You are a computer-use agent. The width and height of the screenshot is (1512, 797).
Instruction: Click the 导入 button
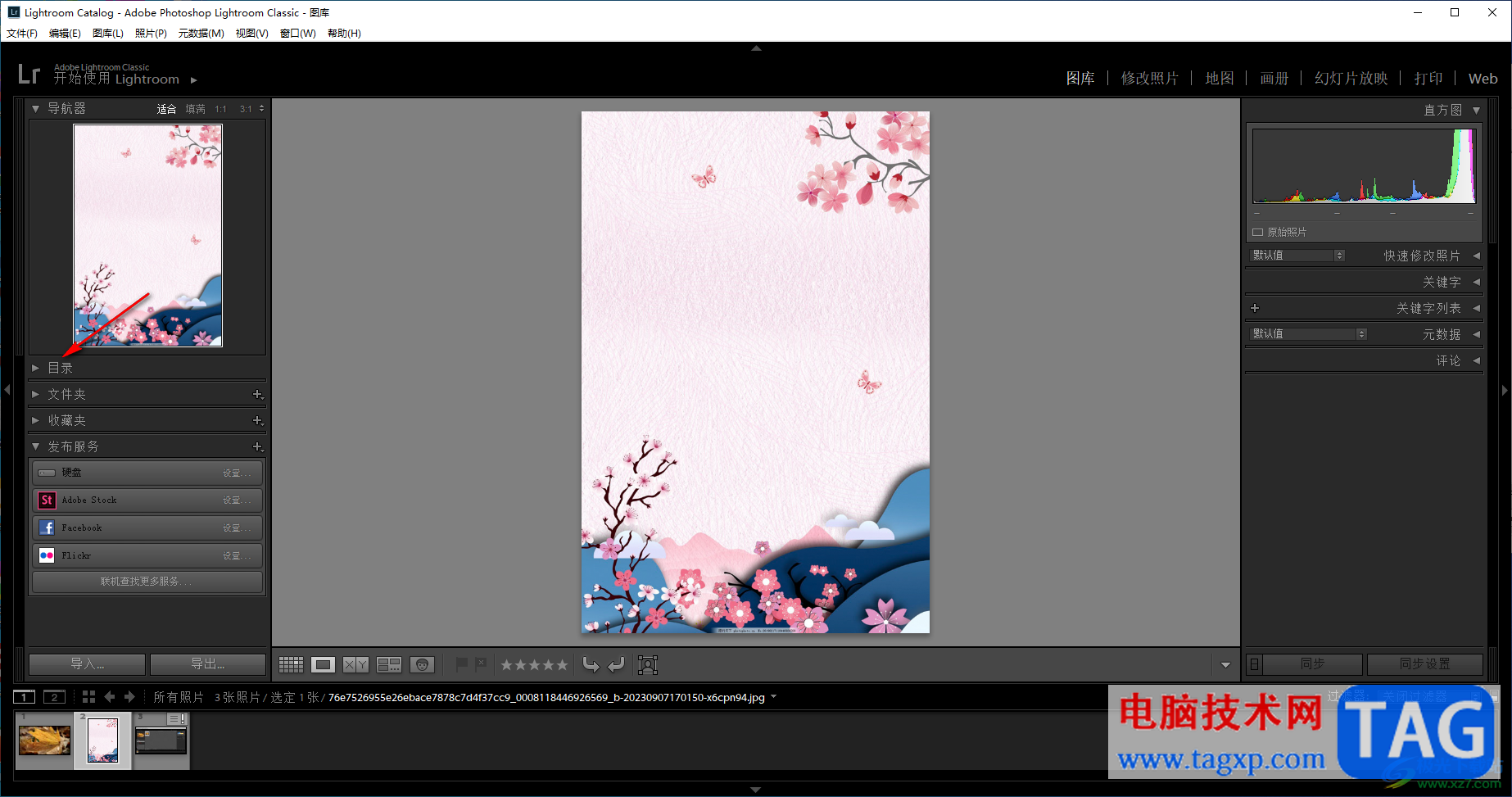[x=88, y=664]
